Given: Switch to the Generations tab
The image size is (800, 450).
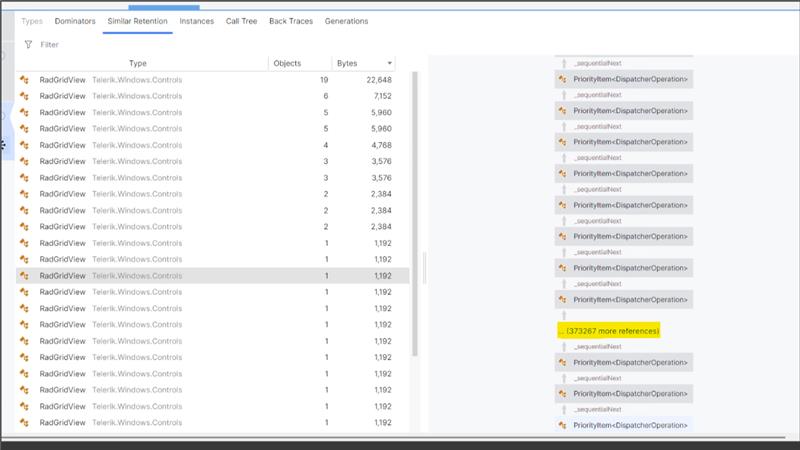Looking at the screenshot, I should click(346, 21).
